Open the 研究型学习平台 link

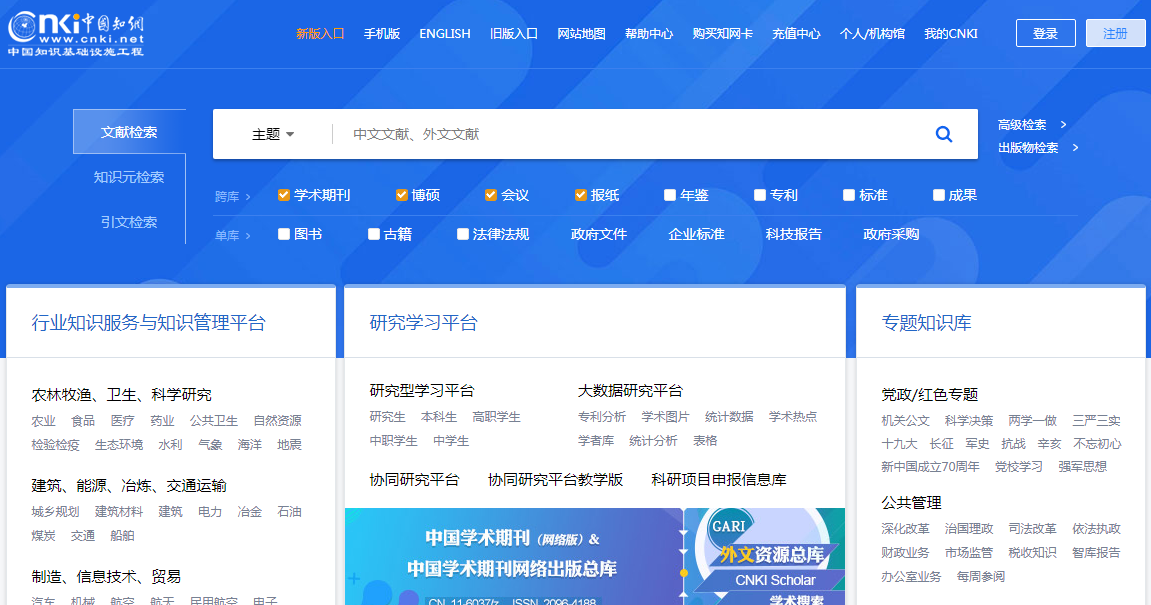[422, 391]
